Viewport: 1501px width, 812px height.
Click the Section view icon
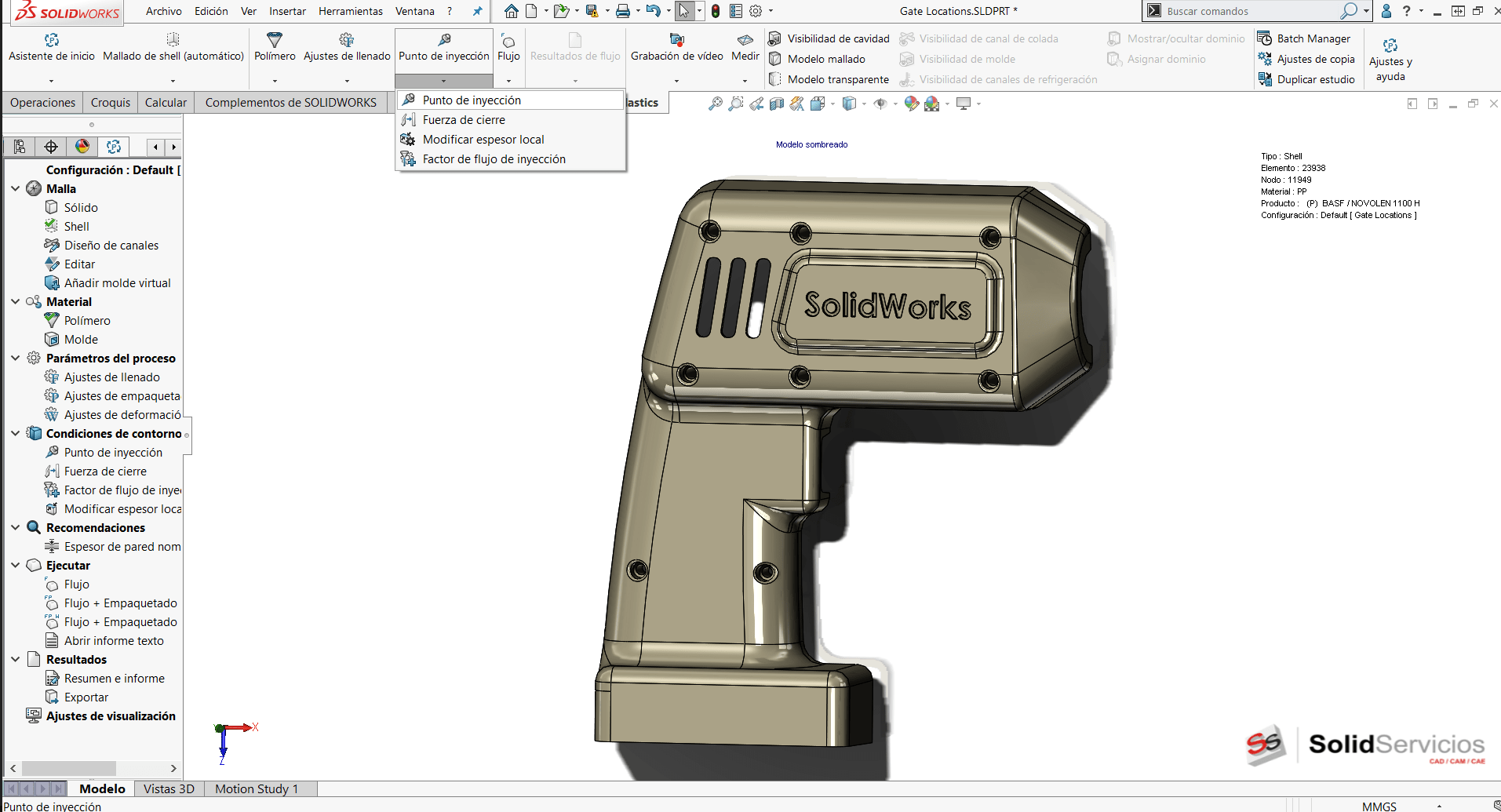777,104
